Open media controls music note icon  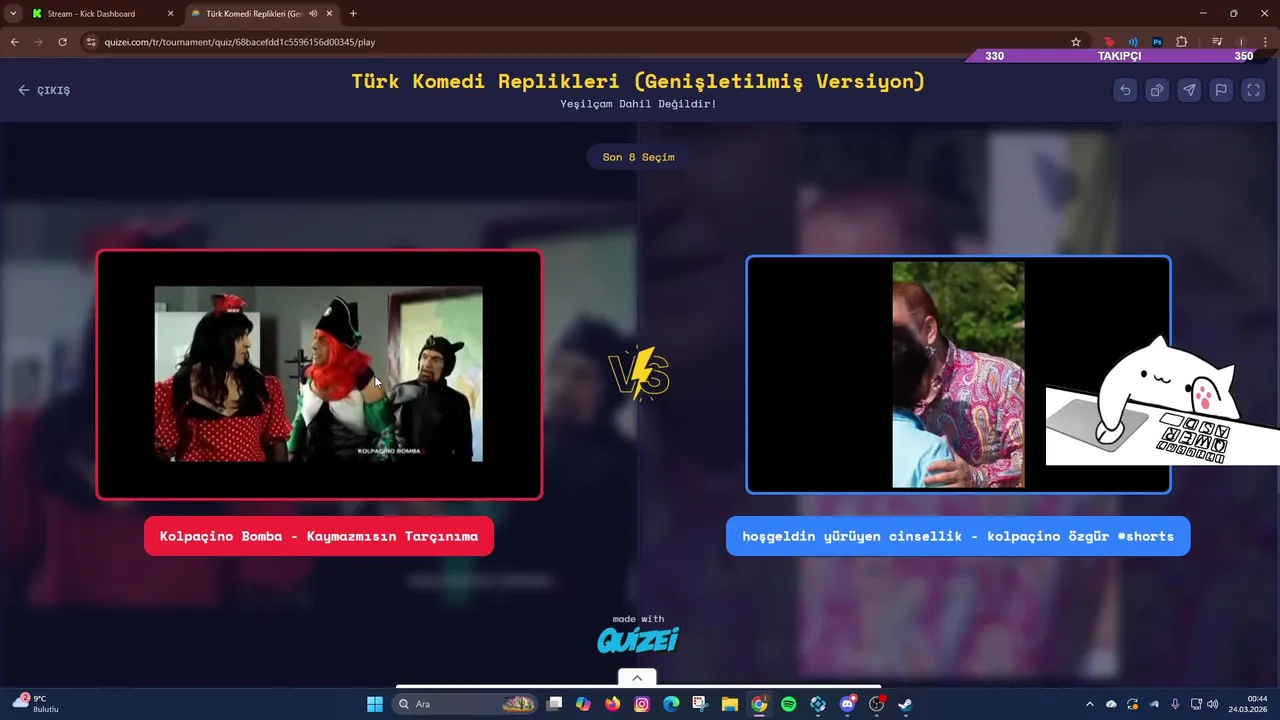pyautogui.click(x=1217, y=42)
